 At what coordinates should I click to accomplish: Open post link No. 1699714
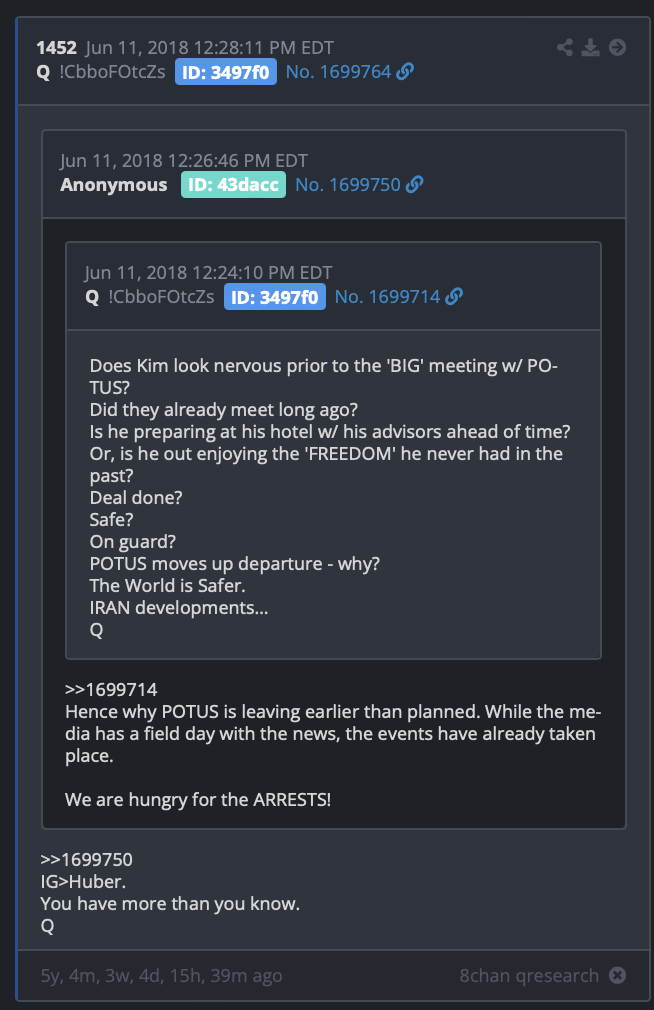click(387, 297)
